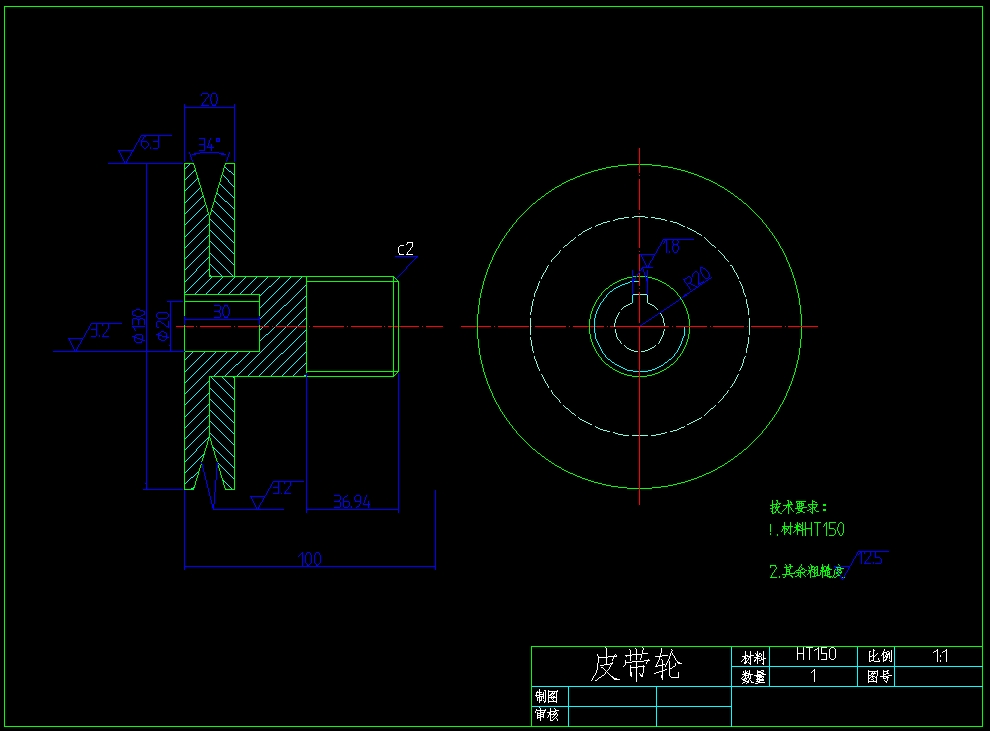
Task: Click the 34° groove angle dimension
Action: click(x=209, y=145)
